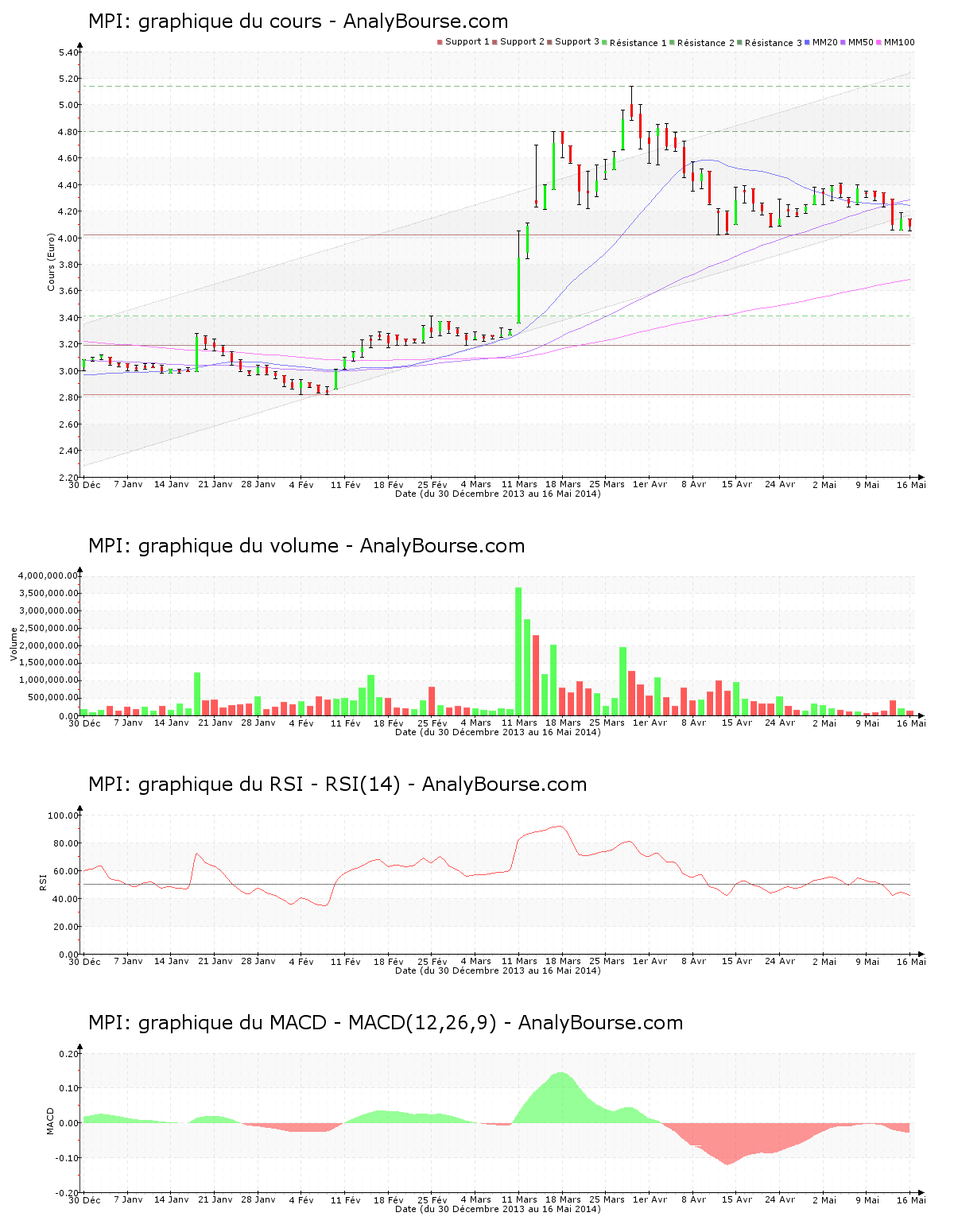Click the 1,000,000.00 volume axis value
This screenshot has height=1232, width=954.
tap(48, 680)
